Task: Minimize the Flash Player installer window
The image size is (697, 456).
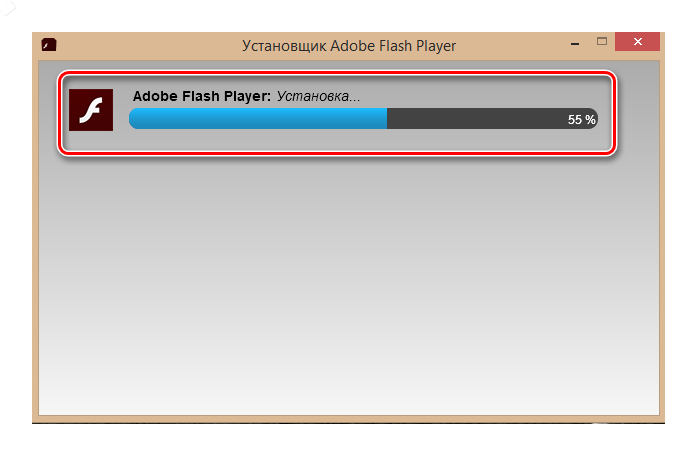Action: coord(575,44)
